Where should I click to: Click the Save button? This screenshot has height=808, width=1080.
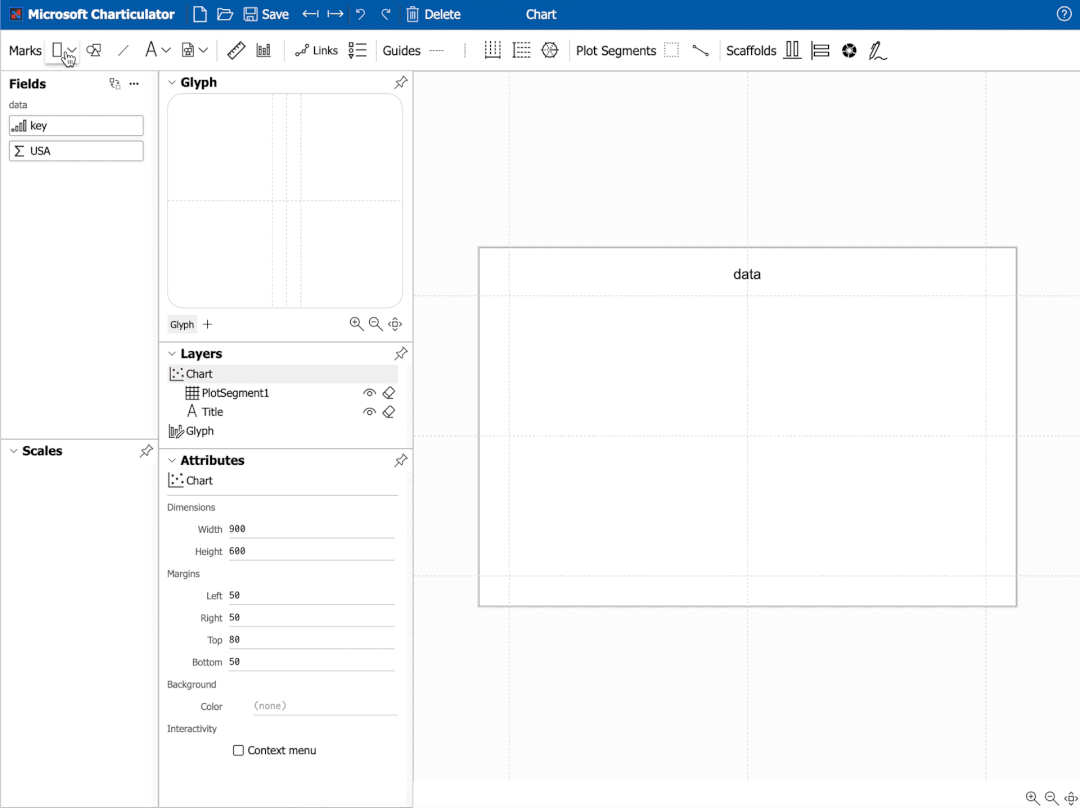tap(267, 14)
